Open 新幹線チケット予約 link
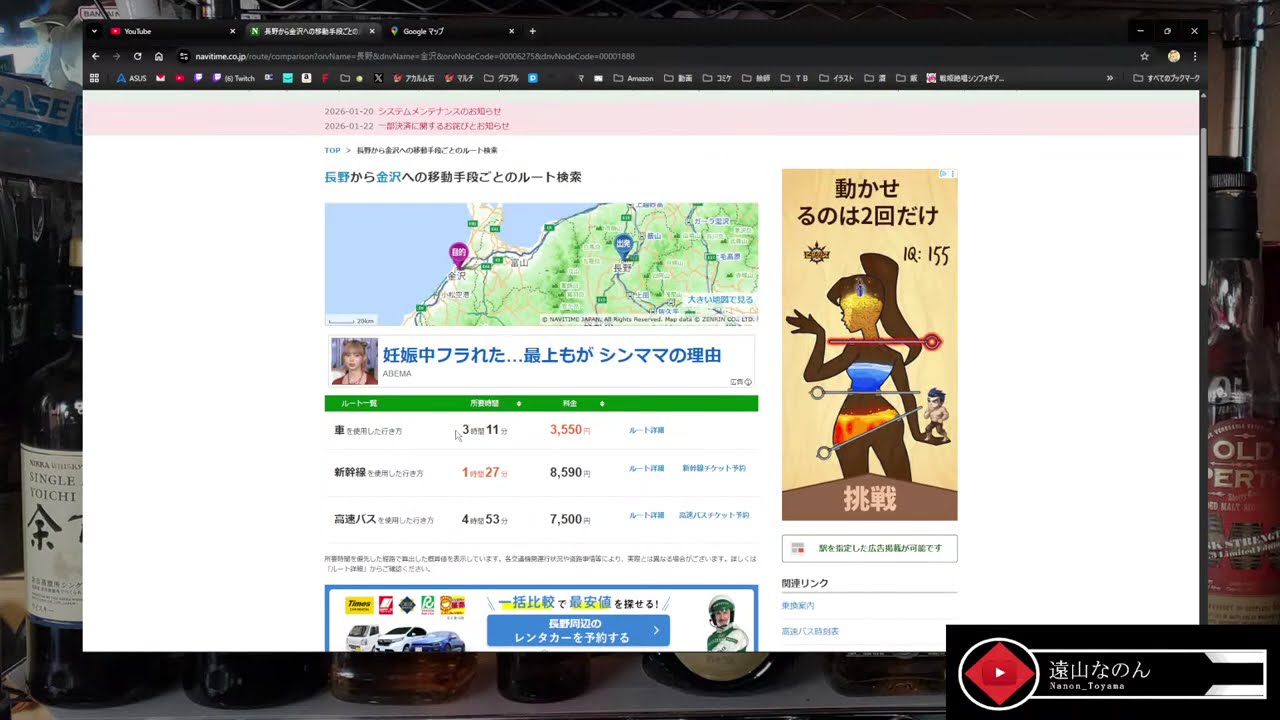 coord(714,468)
